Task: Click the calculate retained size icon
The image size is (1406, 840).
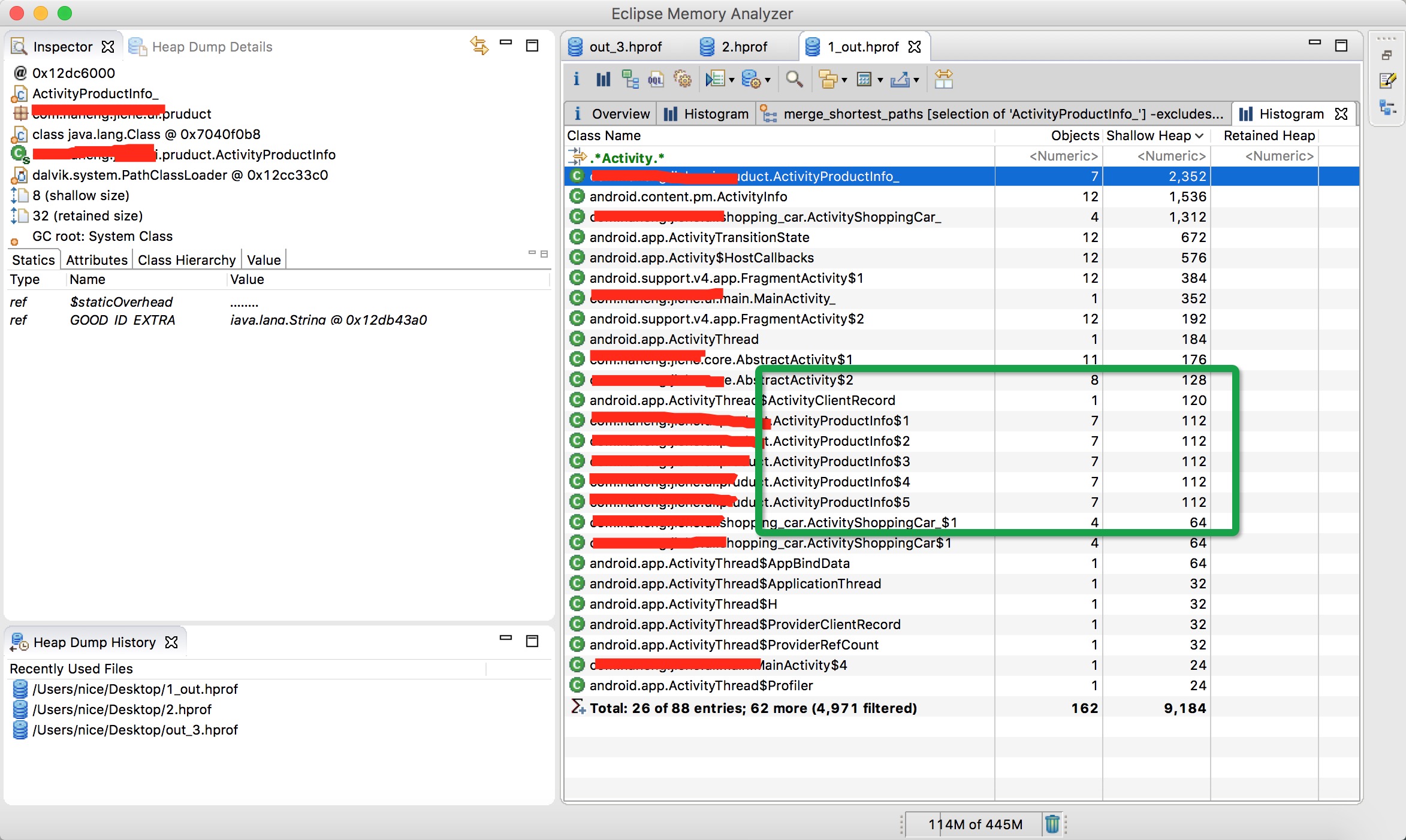Action: coord(864,79)
